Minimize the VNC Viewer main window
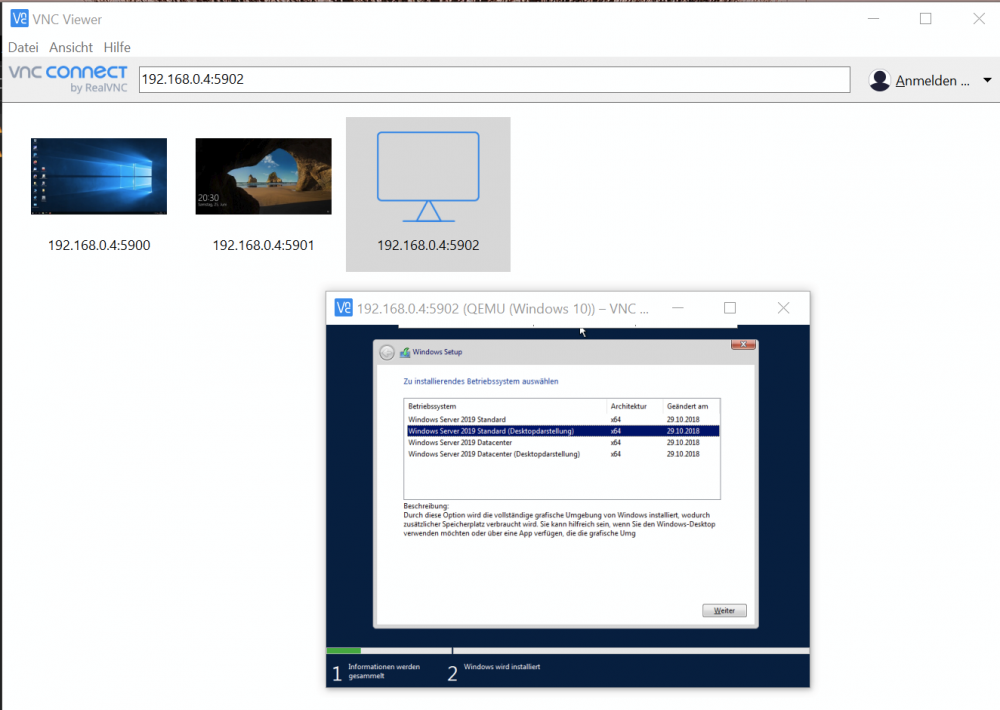The image size is (1000, 710). coord(874,19)
